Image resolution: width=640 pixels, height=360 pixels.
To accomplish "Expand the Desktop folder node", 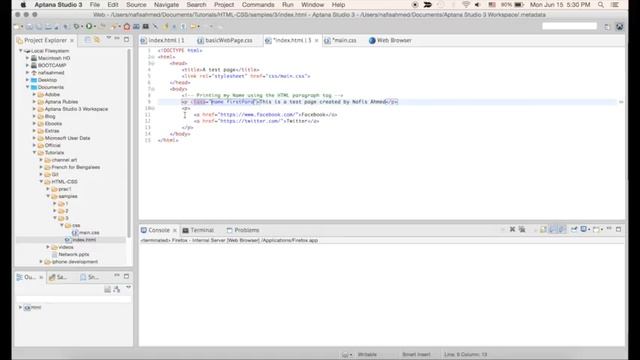I will (28, 80).
